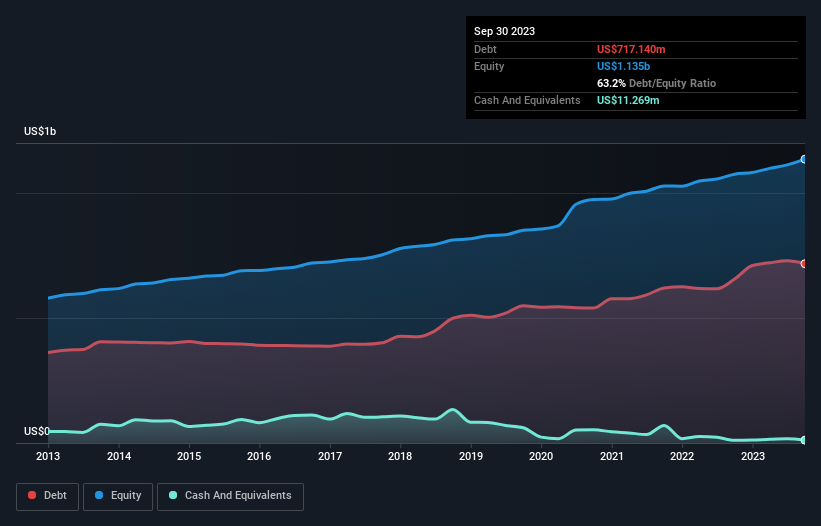The width and height of the screenshot is (821, 526).
Task: Click the US$717.140m debt value
Action: click(x=631, y=49)
